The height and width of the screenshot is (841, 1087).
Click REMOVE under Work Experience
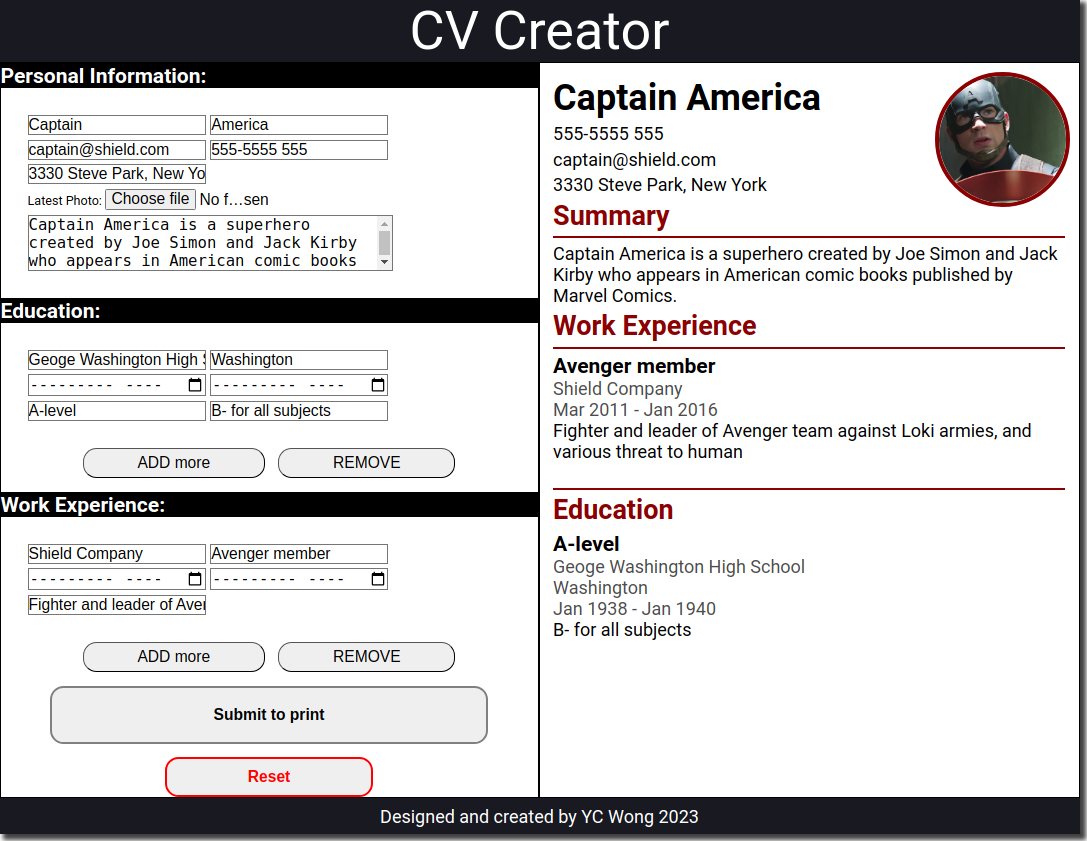click(x=366, y=657)
